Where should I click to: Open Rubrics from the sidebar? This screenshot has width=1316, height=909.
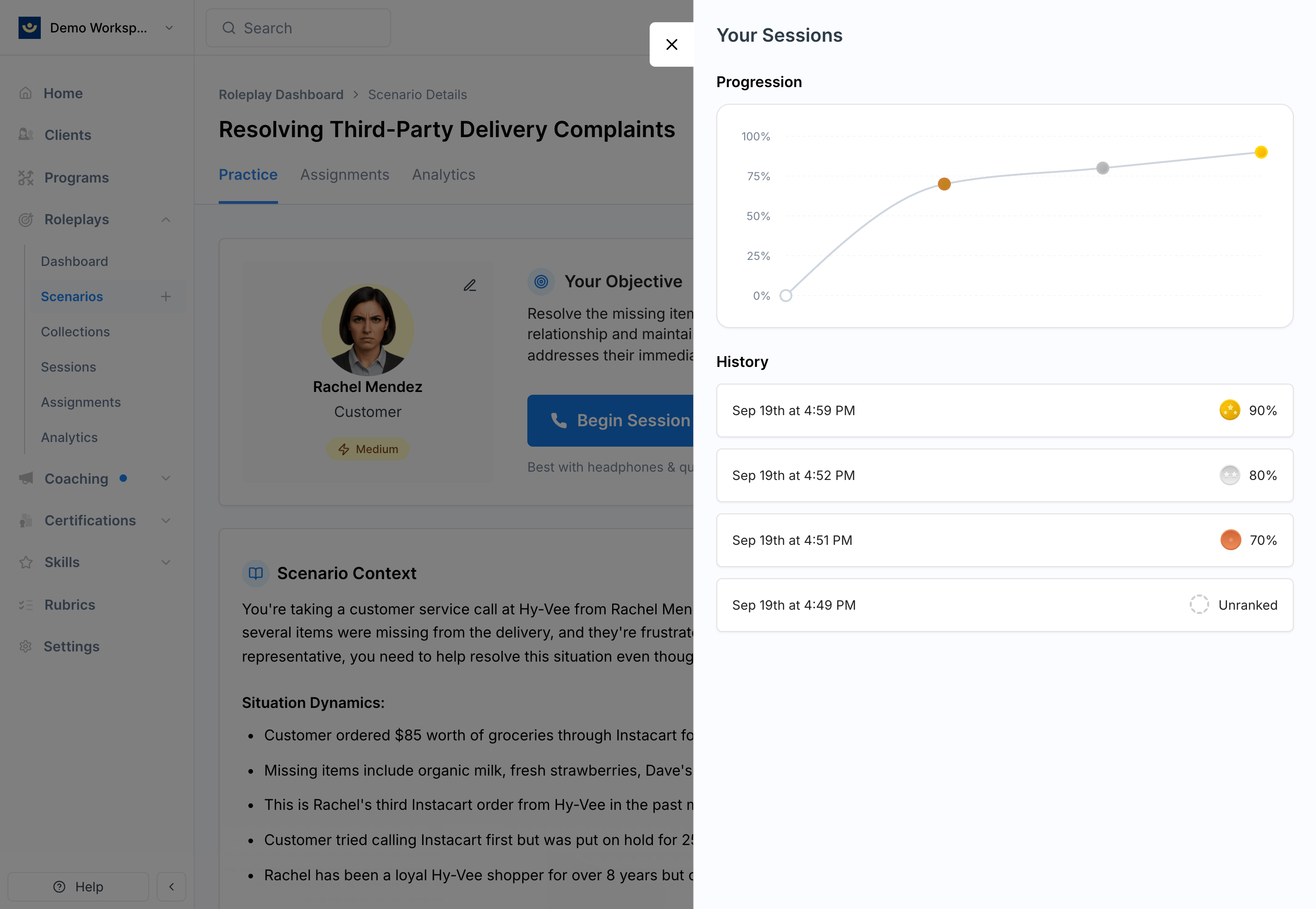tap(70, 605)
